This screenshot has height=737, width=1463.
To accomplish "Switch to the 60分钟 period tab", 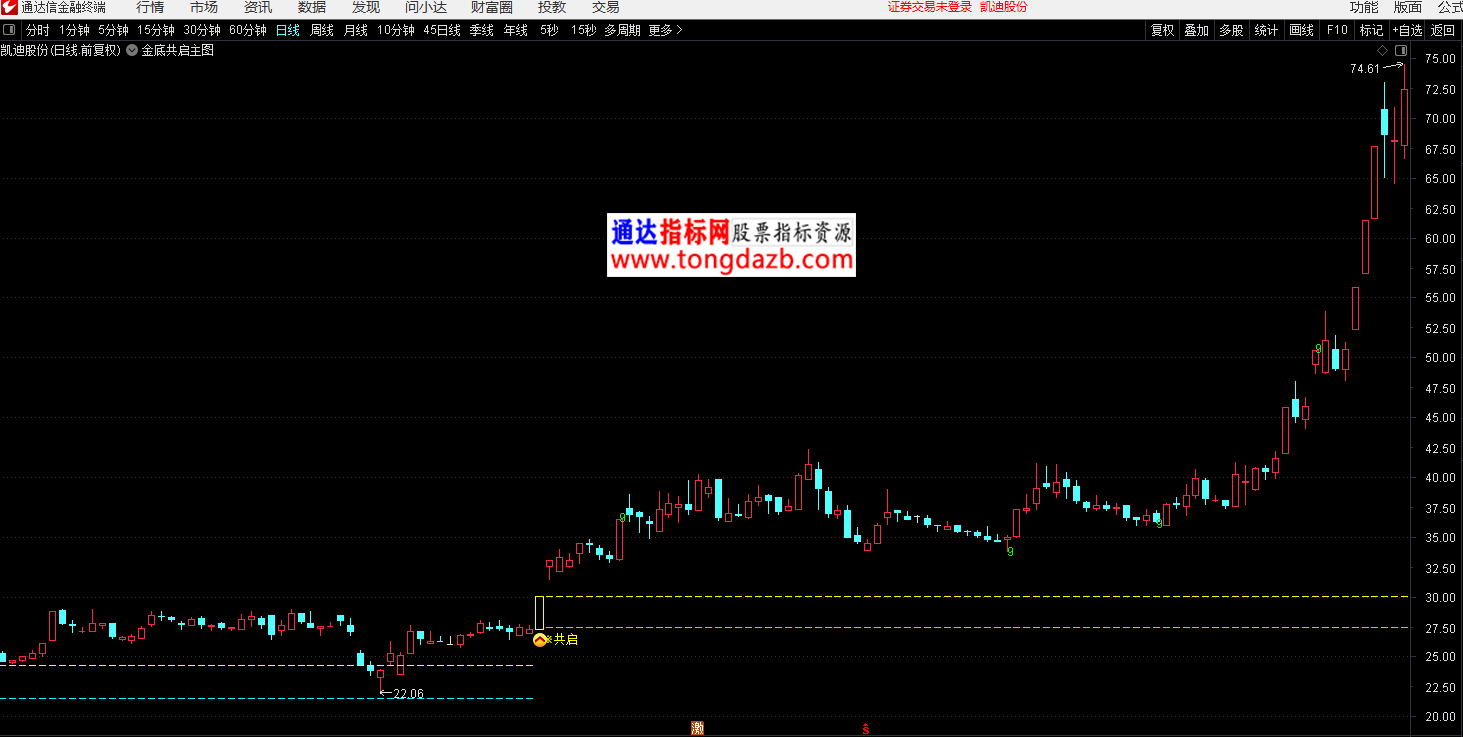I will coord(248,30).
